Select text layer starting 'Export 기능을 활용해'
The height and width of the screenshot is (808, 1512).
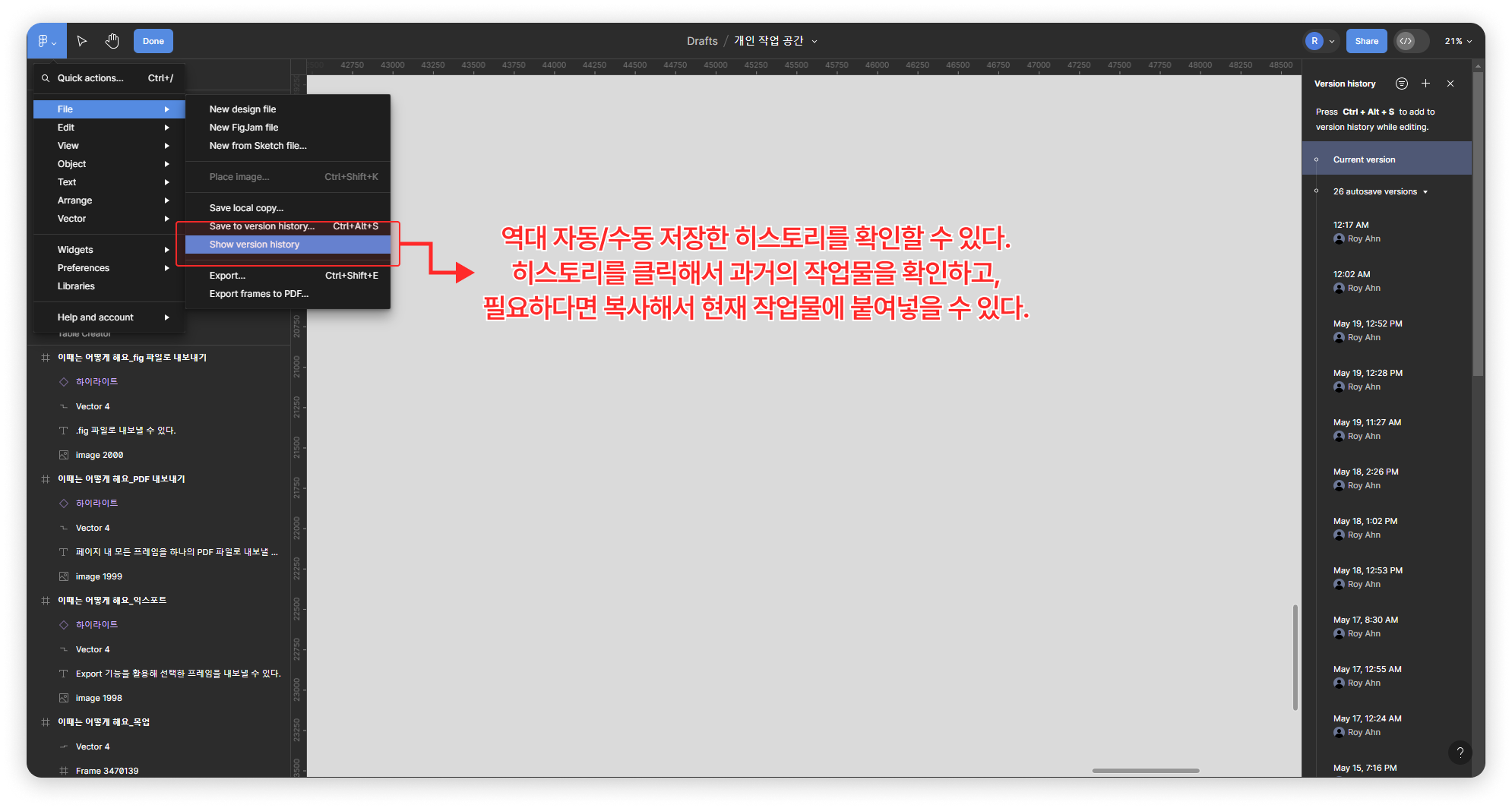click(160, 674)
